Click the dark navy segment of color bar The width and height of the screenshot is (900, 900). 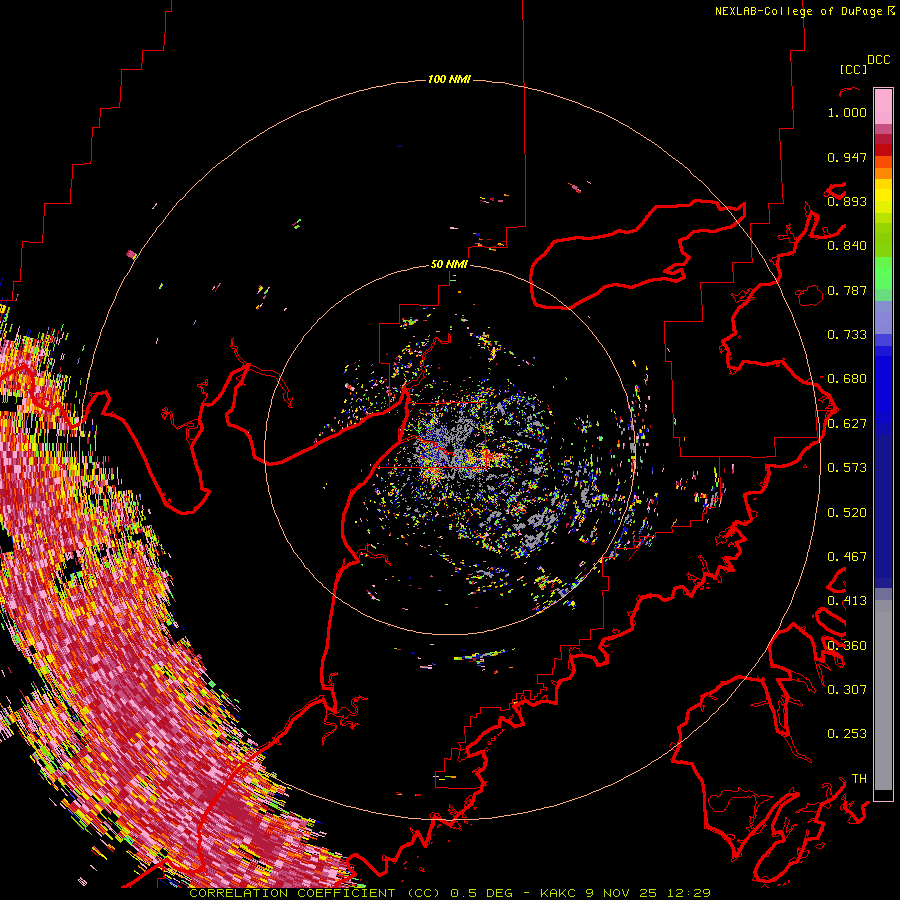(883, 511)
